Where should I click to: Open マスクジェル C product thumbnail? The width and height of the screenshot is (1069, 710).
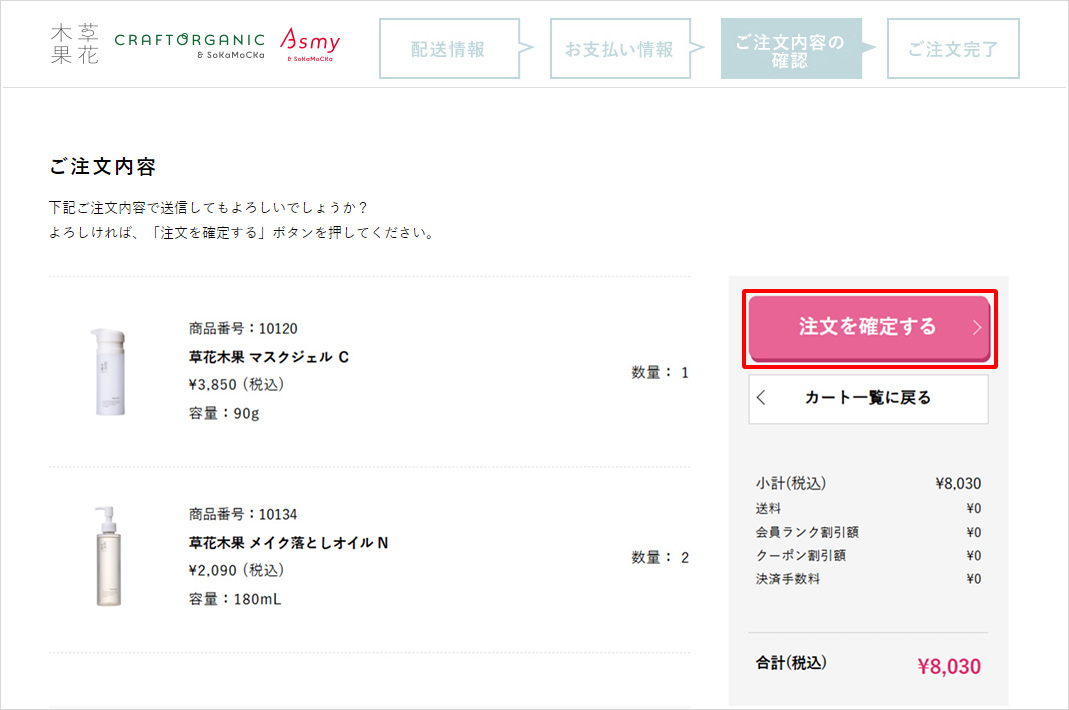(109, 372)
